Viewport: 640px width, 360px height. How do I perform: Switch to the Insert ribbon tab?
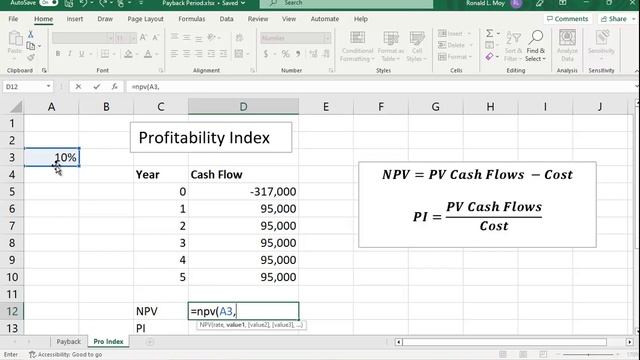point(75,19)
